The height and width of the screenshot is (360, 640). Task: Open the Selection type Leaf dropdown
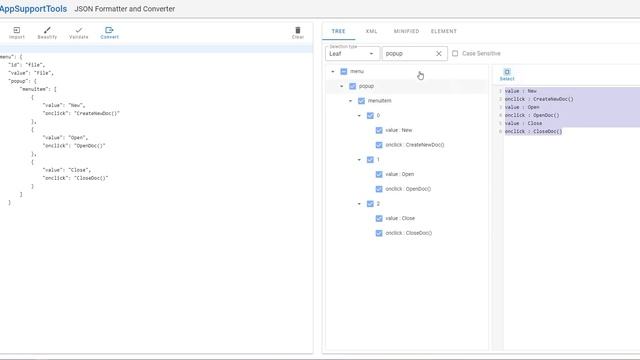(x=352, y=53)
